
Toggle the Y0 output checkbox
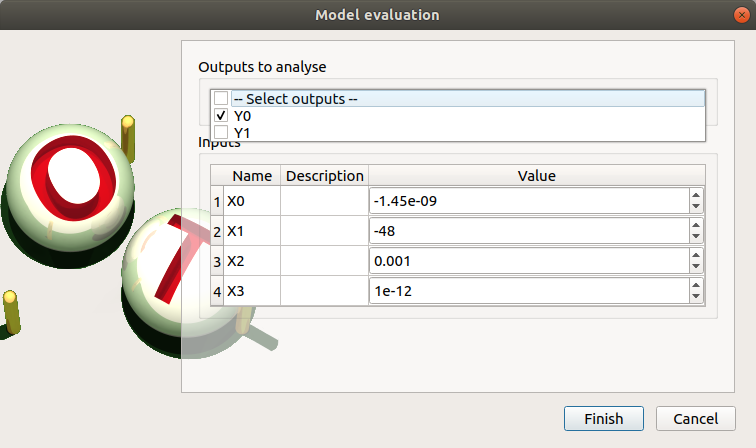(221, 115)
